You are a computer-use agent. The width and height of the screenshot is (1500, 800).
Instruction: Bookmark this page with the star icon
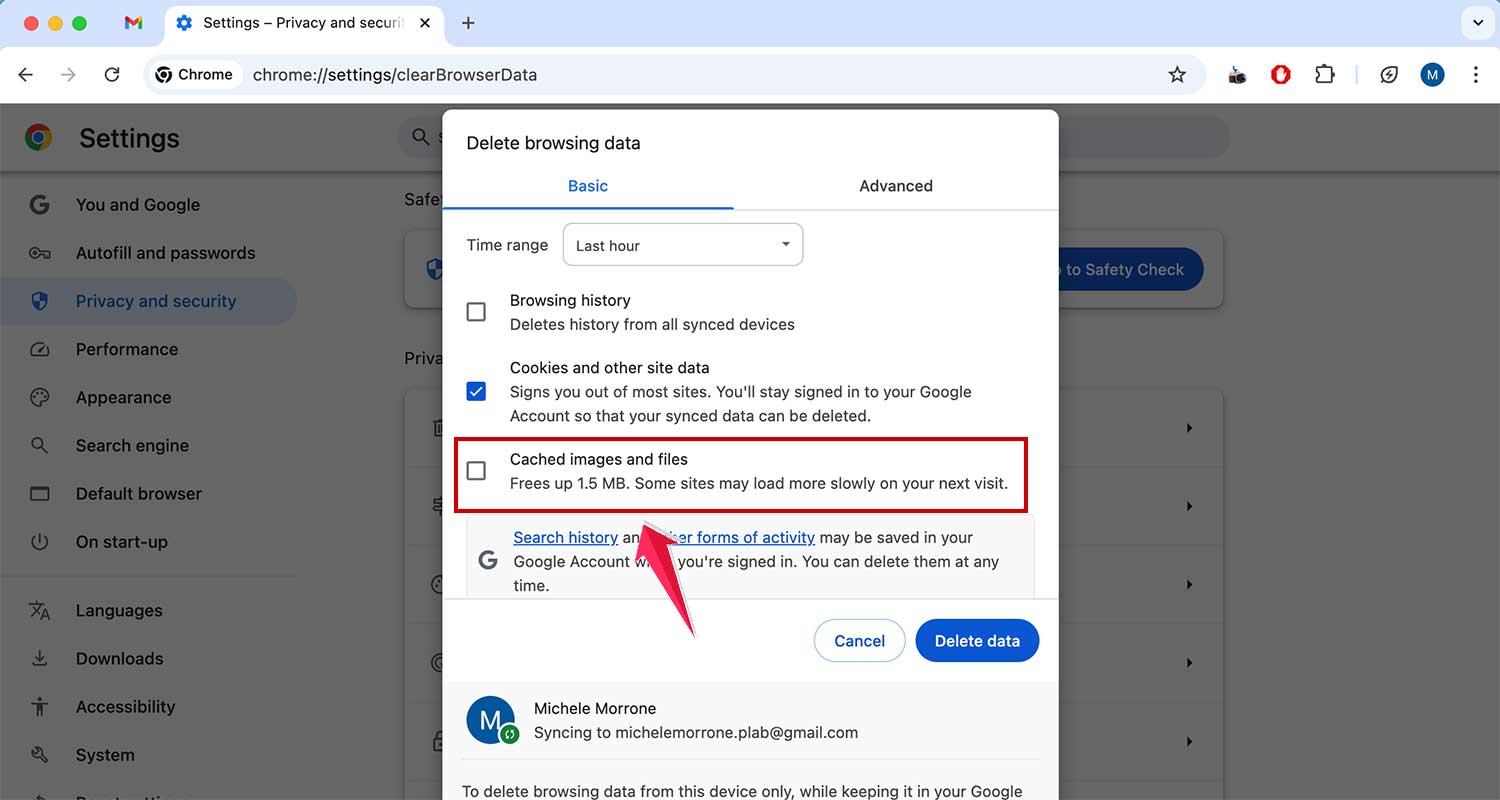(x=1178, y=74)
